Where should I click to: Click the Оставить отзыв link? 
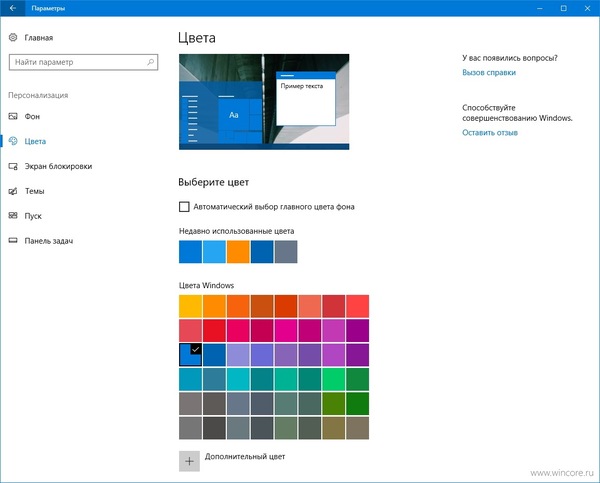click(490, 132)
